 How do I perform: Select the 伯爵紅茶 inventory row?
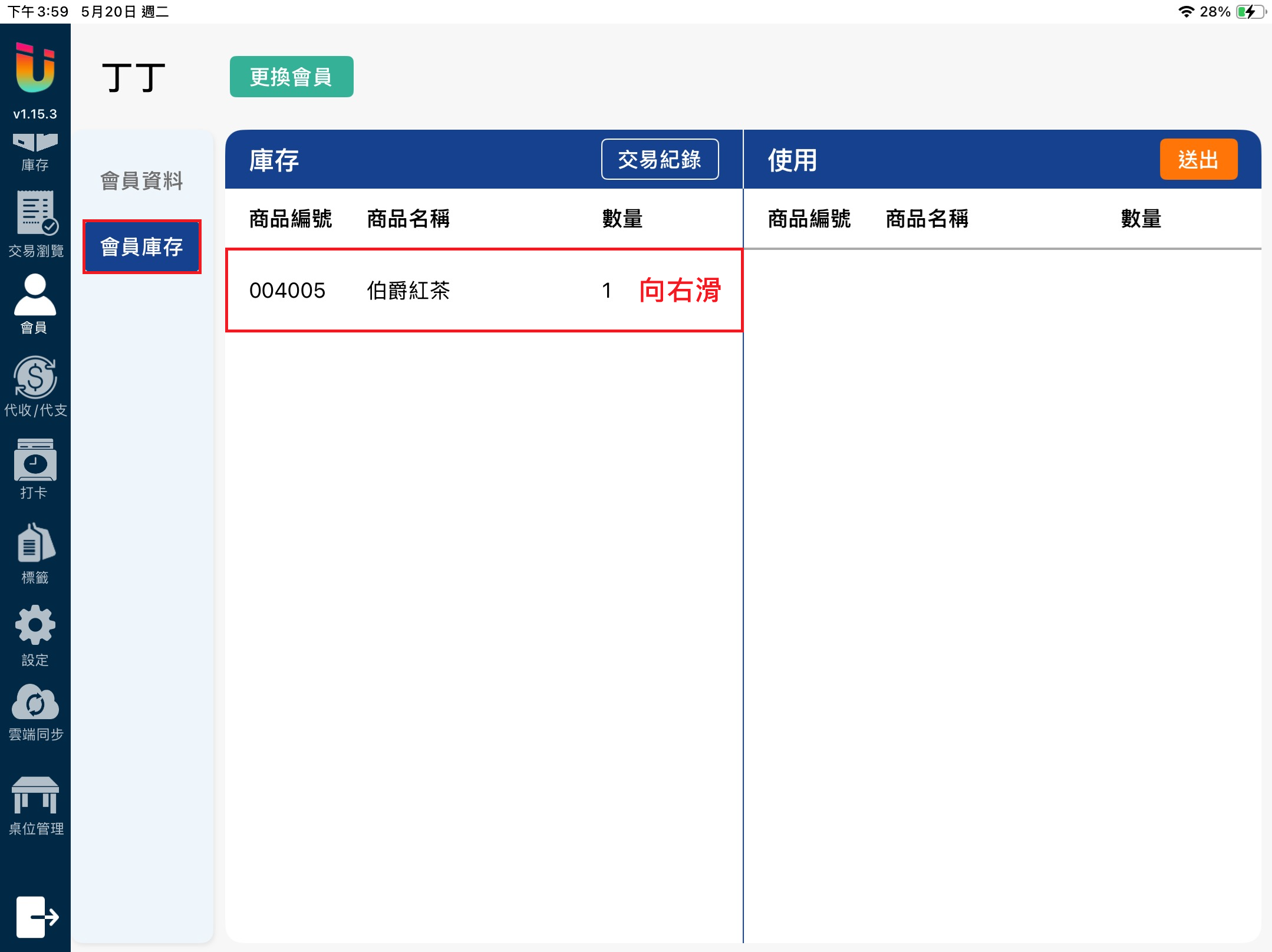tap(483, 290)
